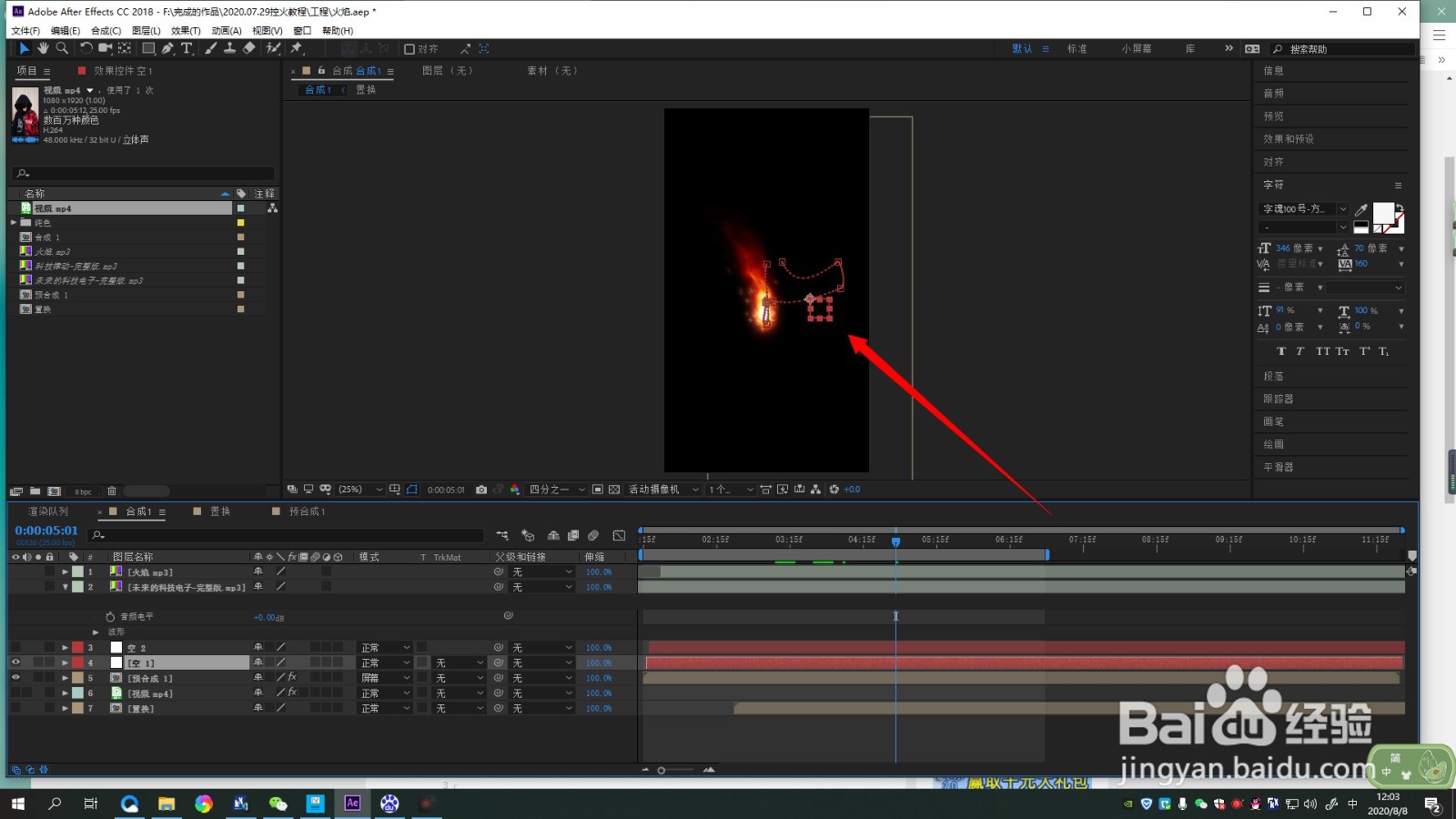Viewport: 1456px width, 819px height.
Task: Toggle the video visibility box for layer 7 置换
Action: pyautogui.click(x=15, y=708)
